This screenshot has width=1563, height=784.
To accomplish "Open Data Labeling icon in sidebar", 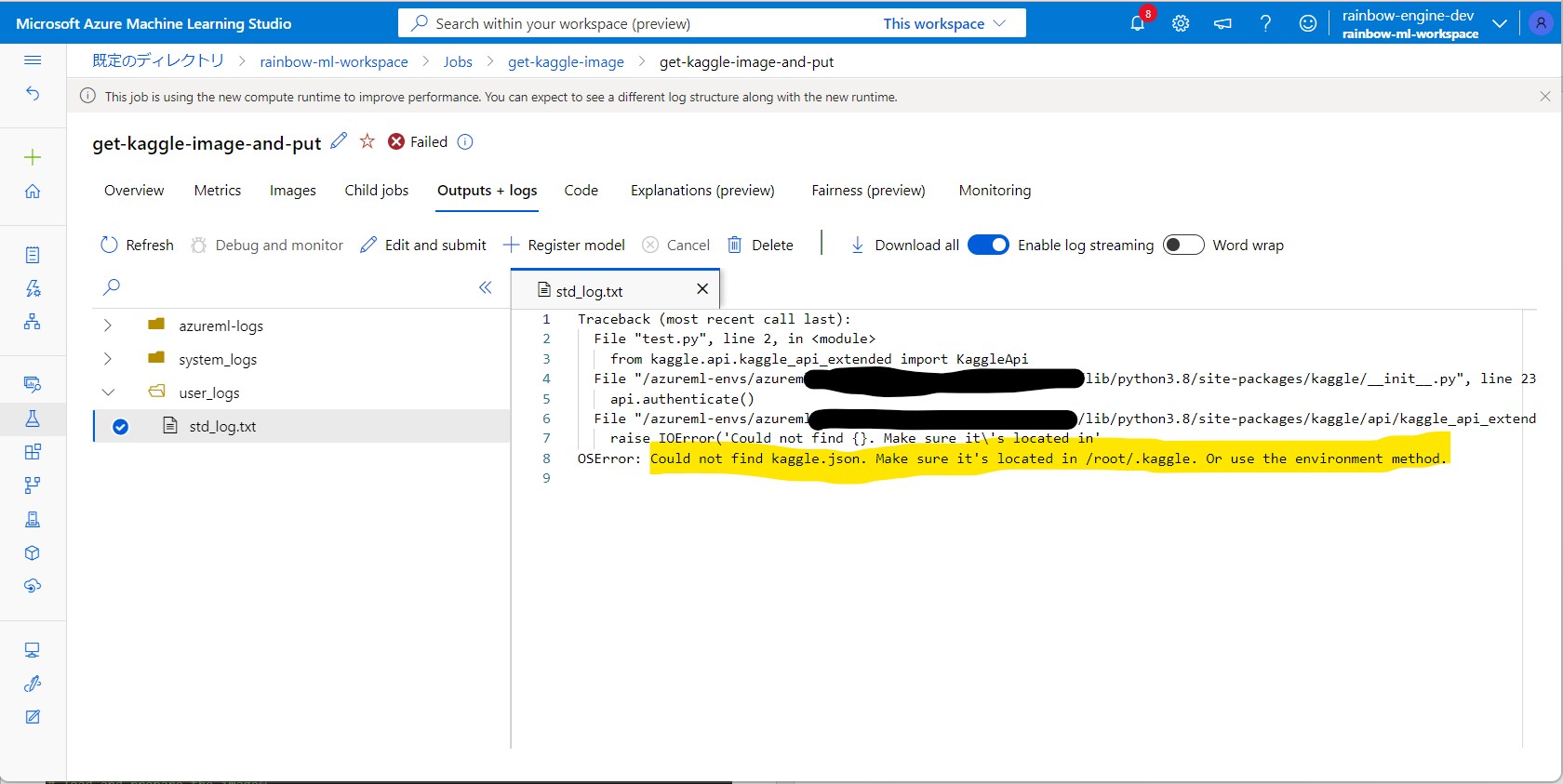I will coord(33,717).
